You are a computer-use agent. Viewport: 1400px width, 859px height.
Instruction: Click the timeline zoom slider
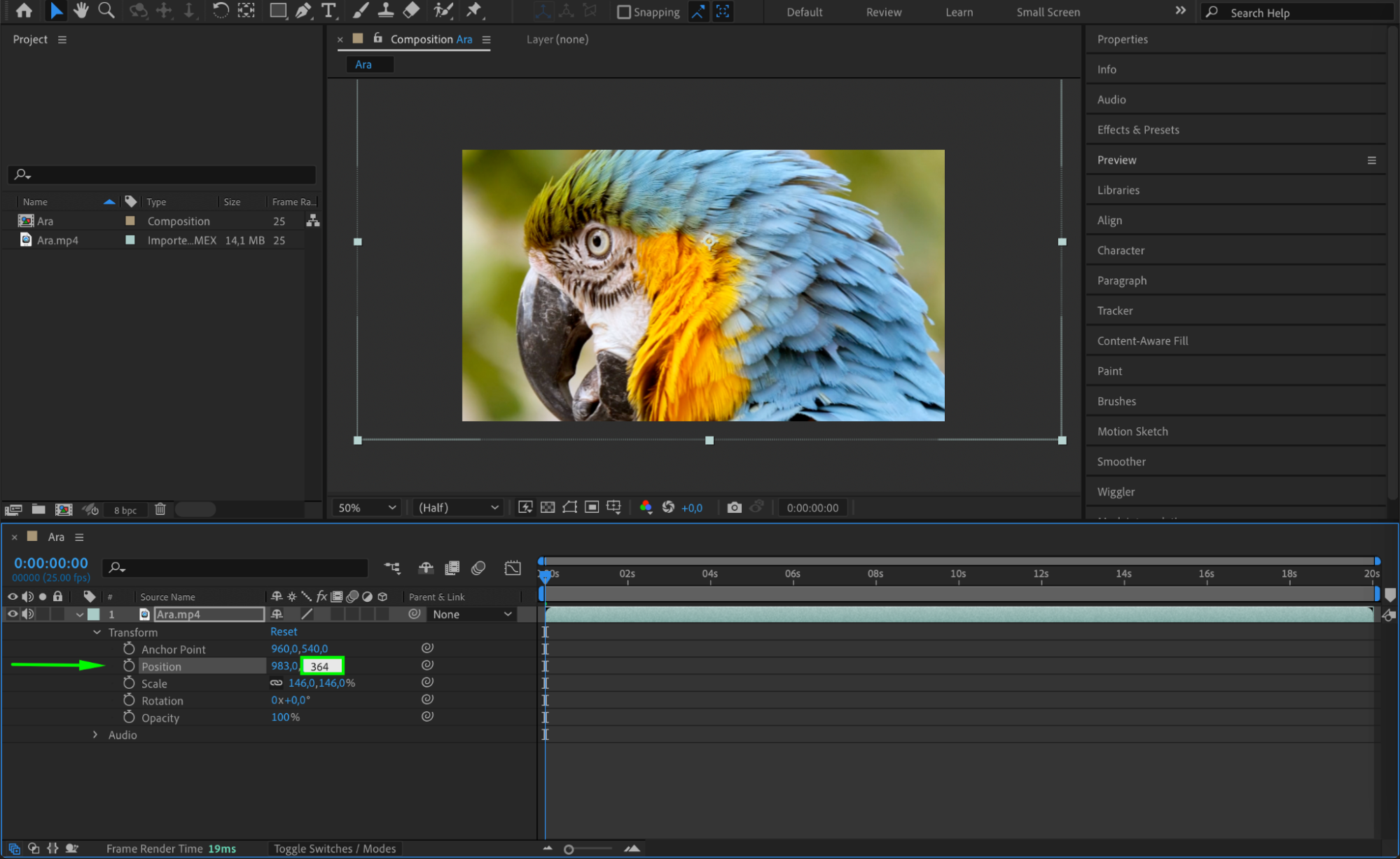[569, 849]
